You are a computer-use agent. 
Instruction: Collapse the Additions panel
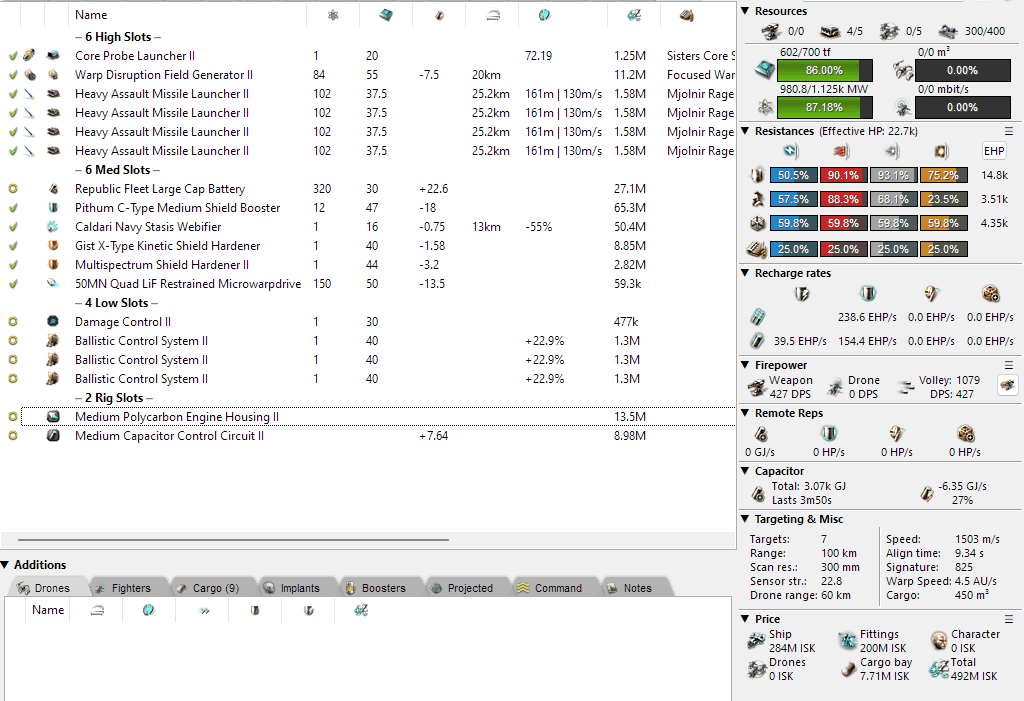point(6,565)
